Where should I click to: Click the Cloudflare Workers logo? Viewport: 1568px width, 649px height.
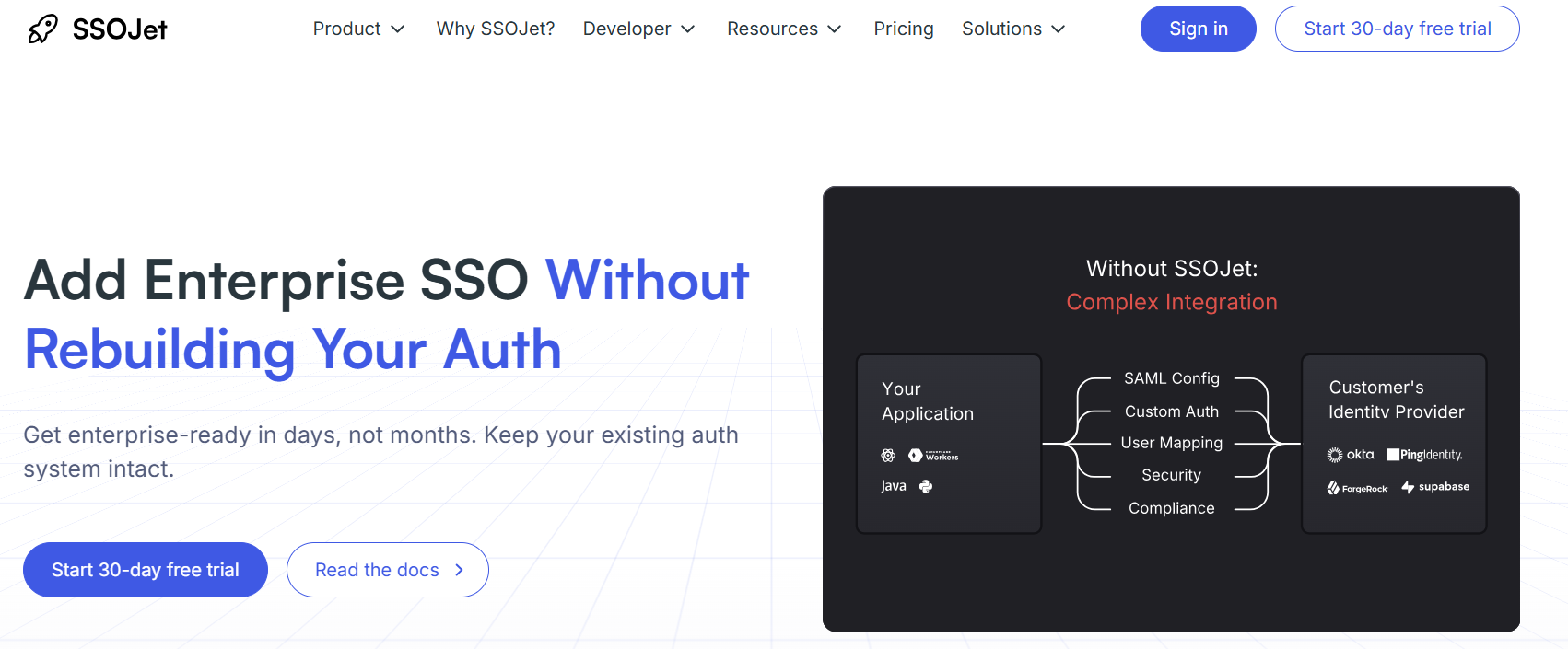click(x=933, y=456)
